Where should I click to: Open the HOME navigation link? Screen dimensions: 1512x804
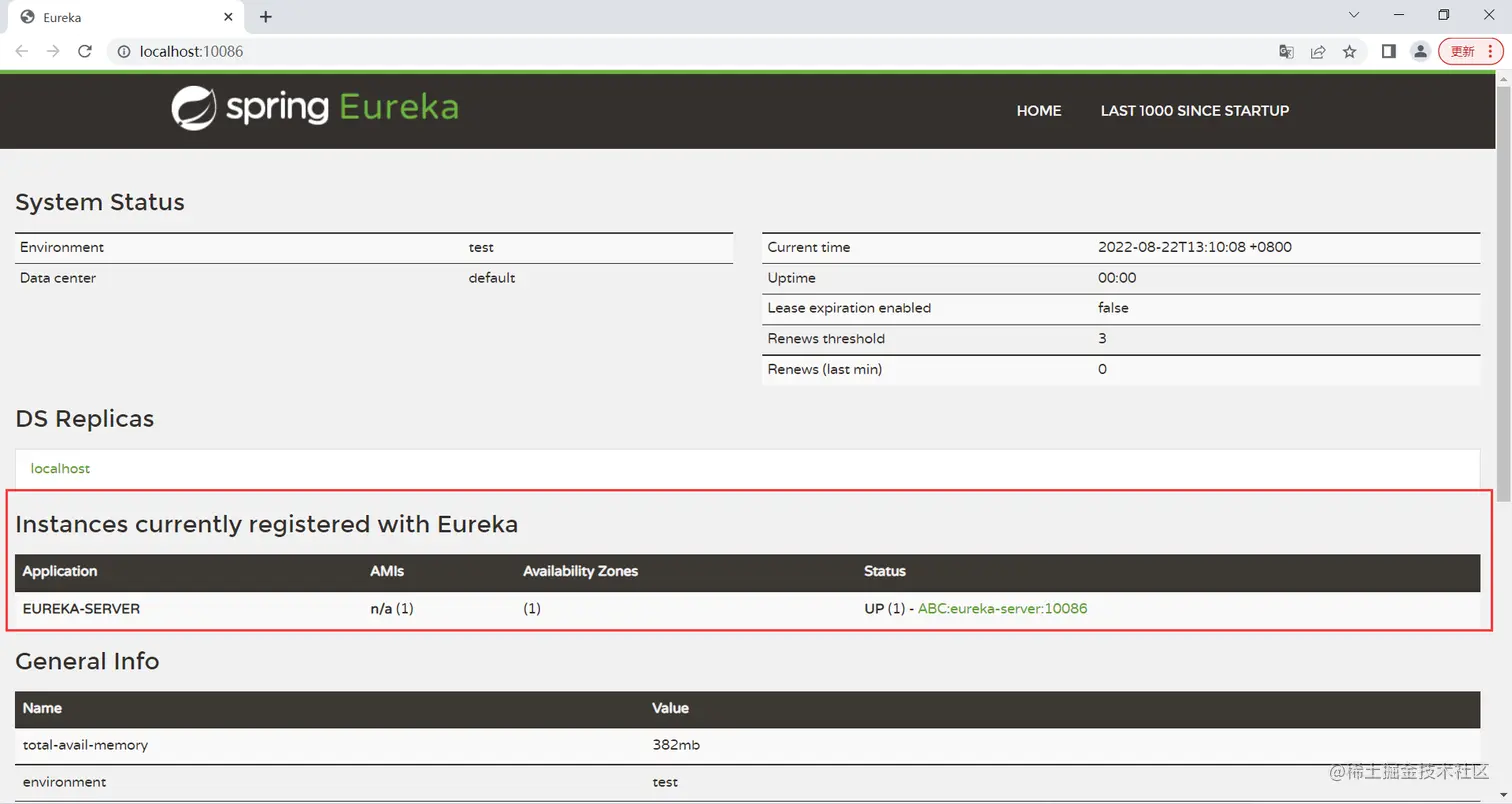[1039, 111]
